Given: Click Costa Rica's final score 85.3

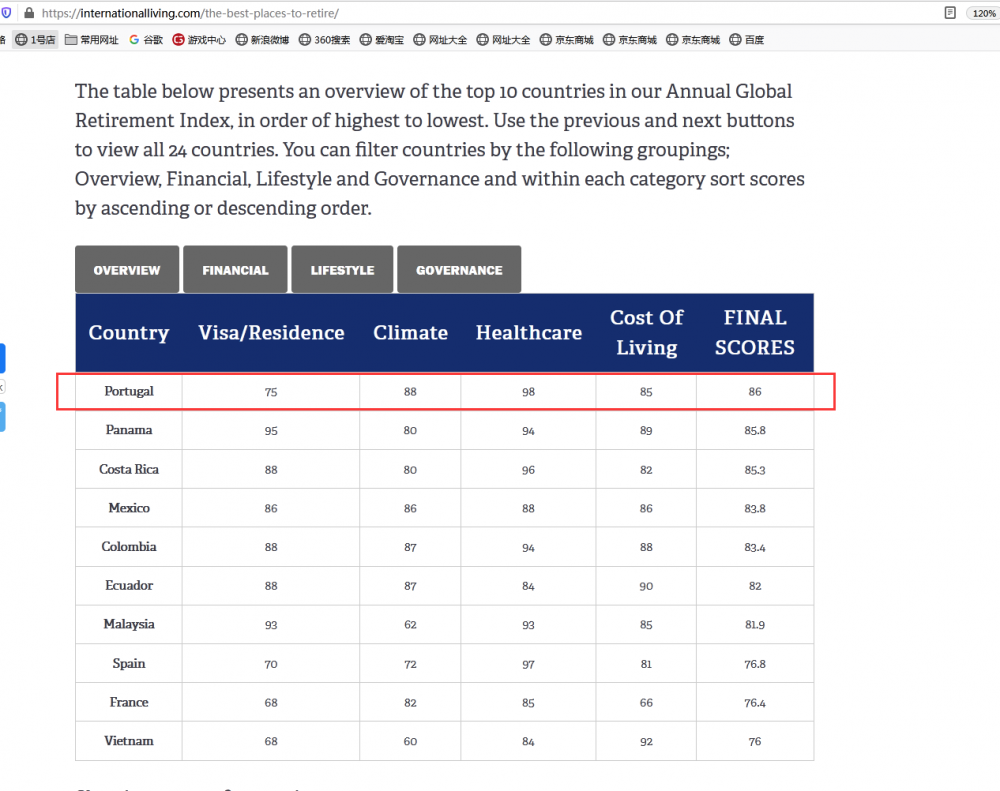Looking at the screenshot, I should coord(754,470).
